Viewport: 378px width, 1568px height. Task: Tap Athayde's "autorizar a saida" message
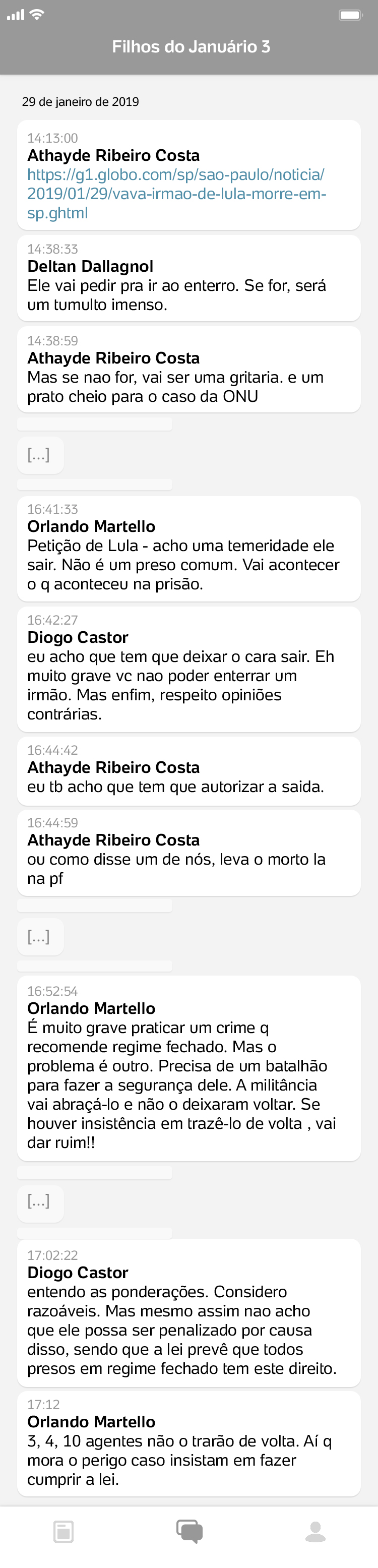[x=188, y=770]
